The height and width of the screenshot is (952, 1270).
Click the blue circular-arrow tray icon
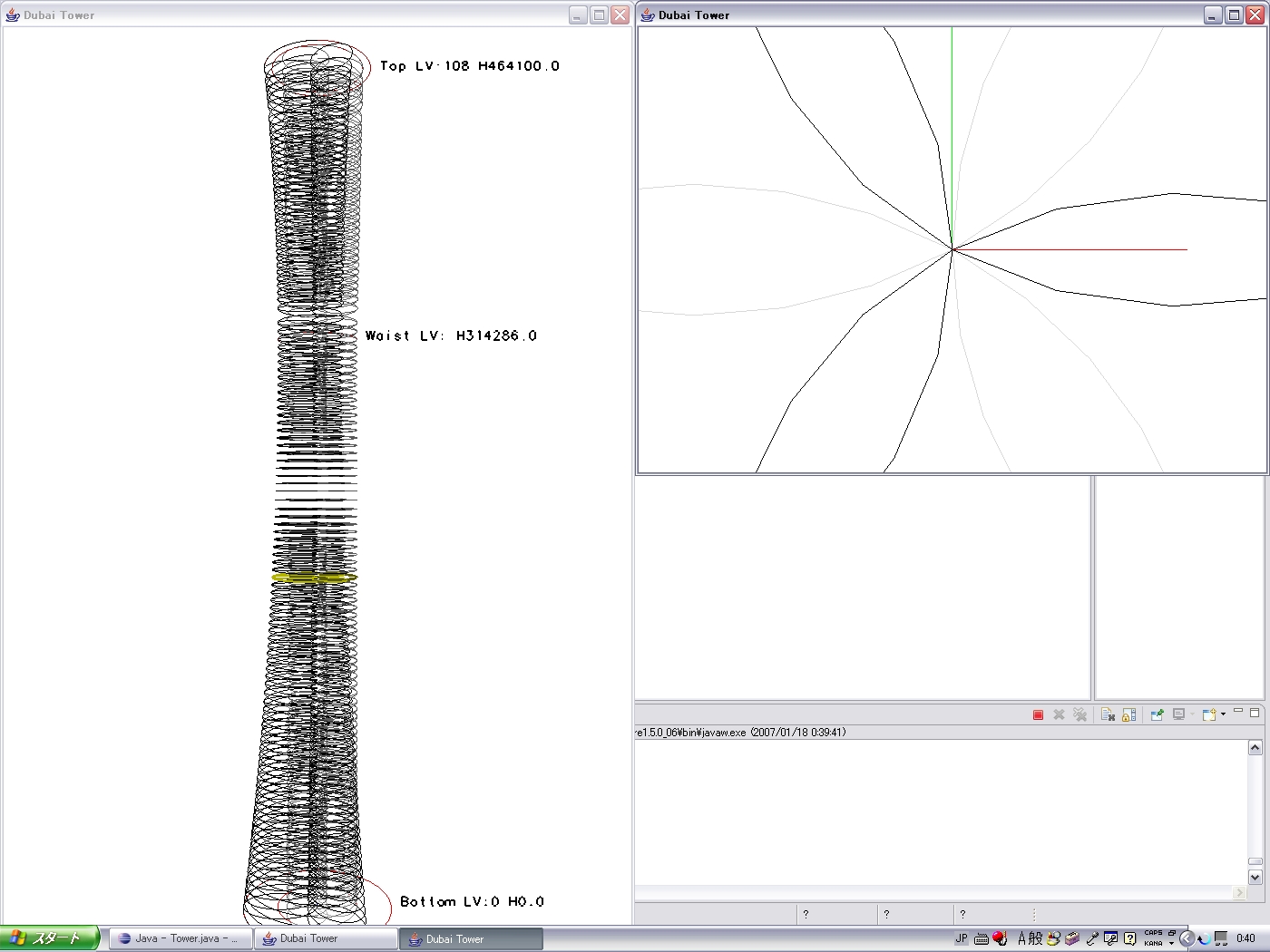[1204, 938]
